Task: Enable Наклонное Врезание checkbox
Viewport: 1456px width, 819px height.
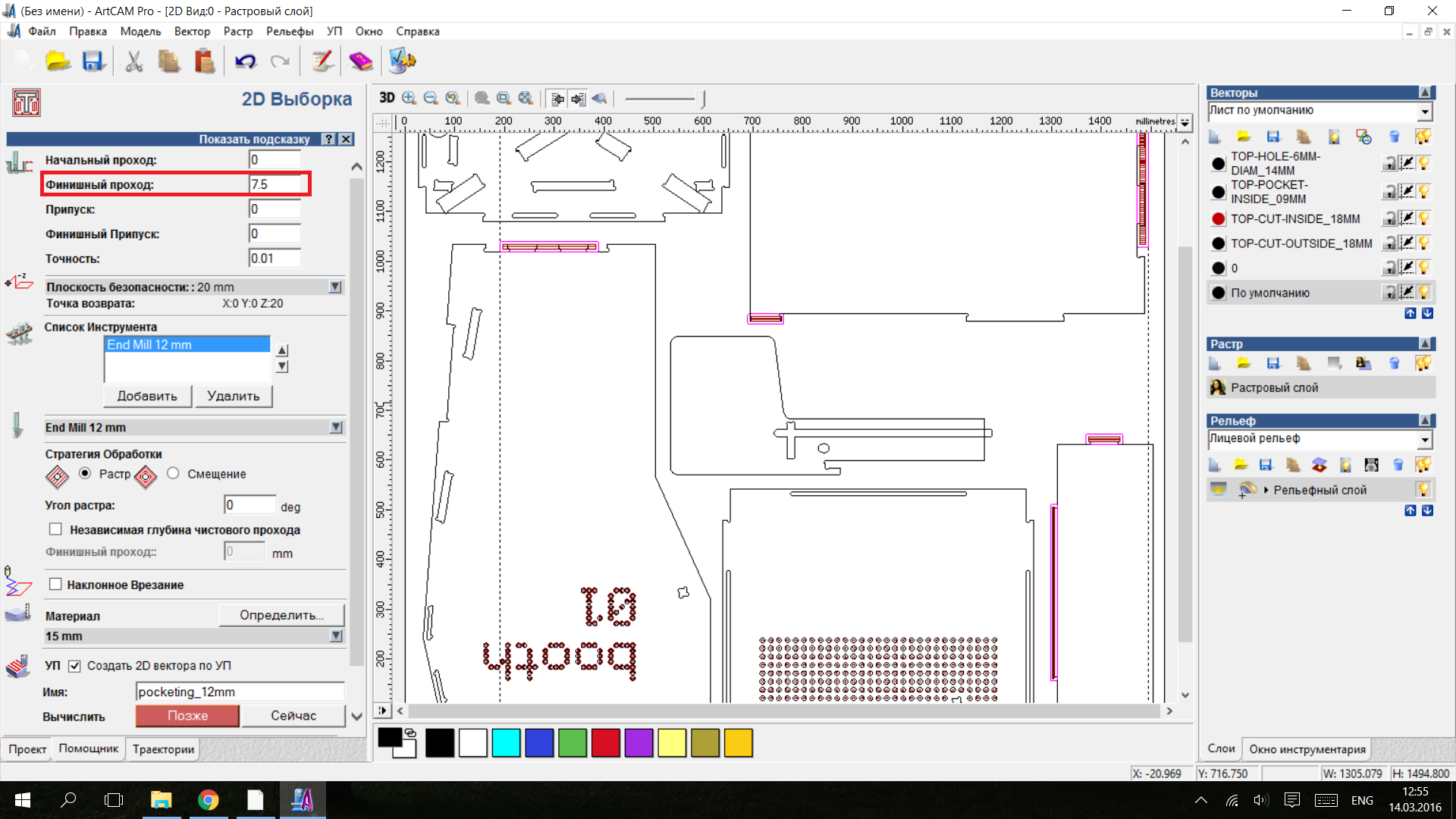Action: point(55,585)
